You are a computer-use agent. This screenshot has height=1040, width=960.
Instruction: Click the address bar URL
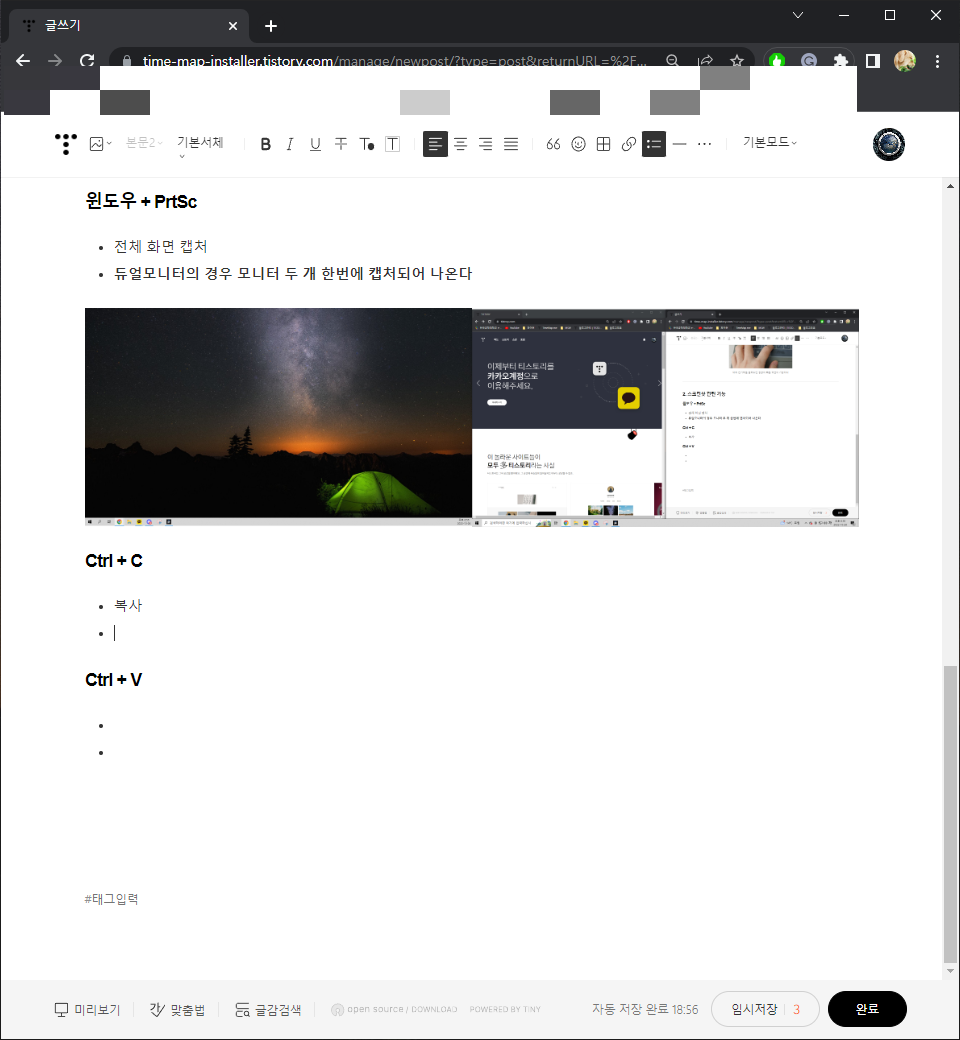tap(394, 61)
